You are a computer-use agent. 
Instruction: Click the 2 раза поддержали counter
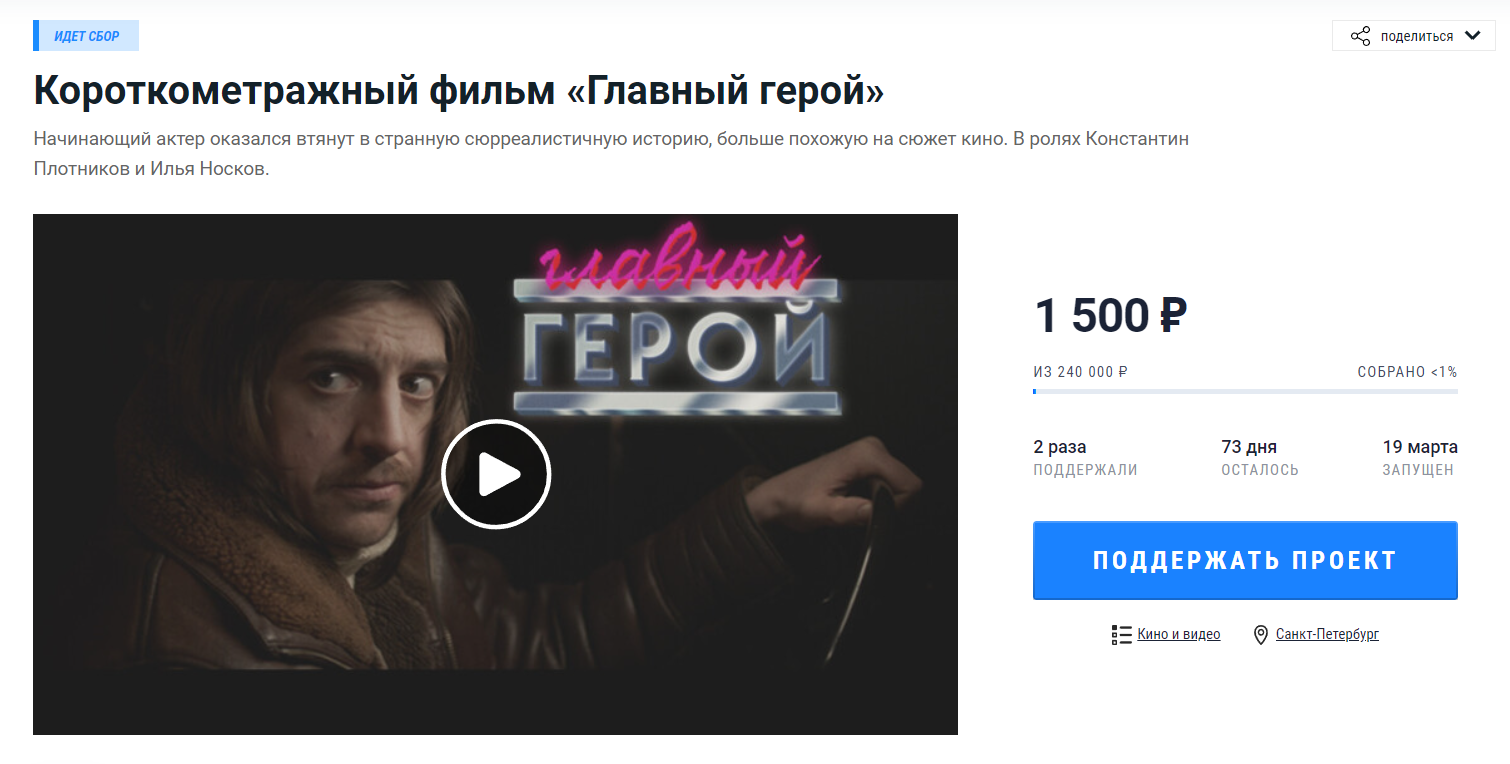tap(1085, 458)
